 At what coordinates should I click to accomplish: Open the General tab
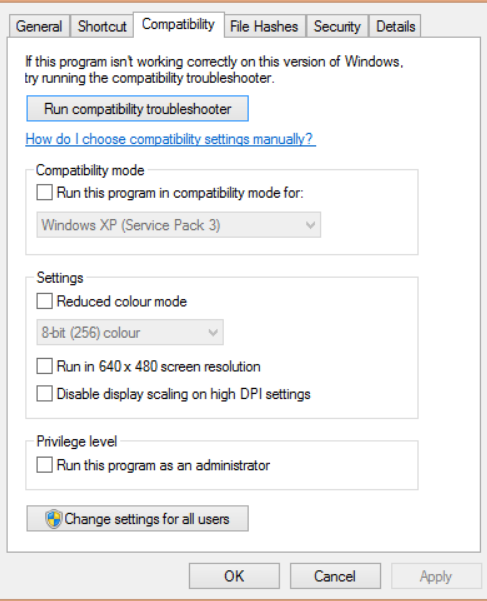pyautogui.click(x=39, y=26)
